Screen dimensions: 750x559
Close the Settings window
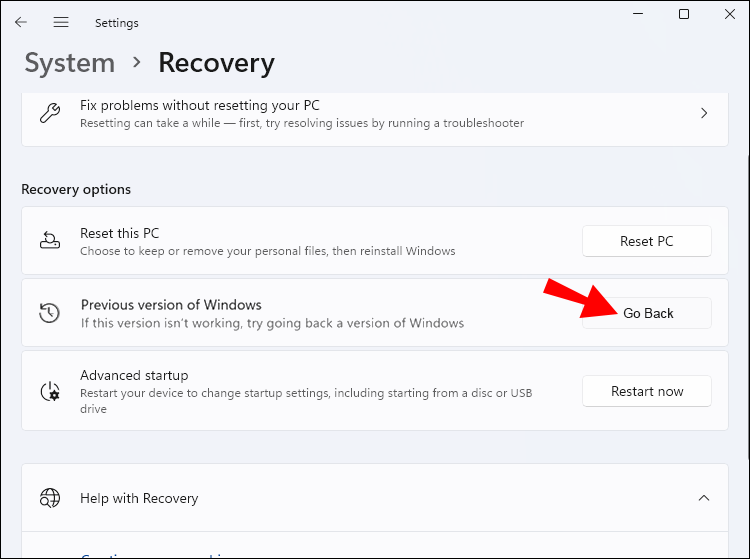(730, 14)
